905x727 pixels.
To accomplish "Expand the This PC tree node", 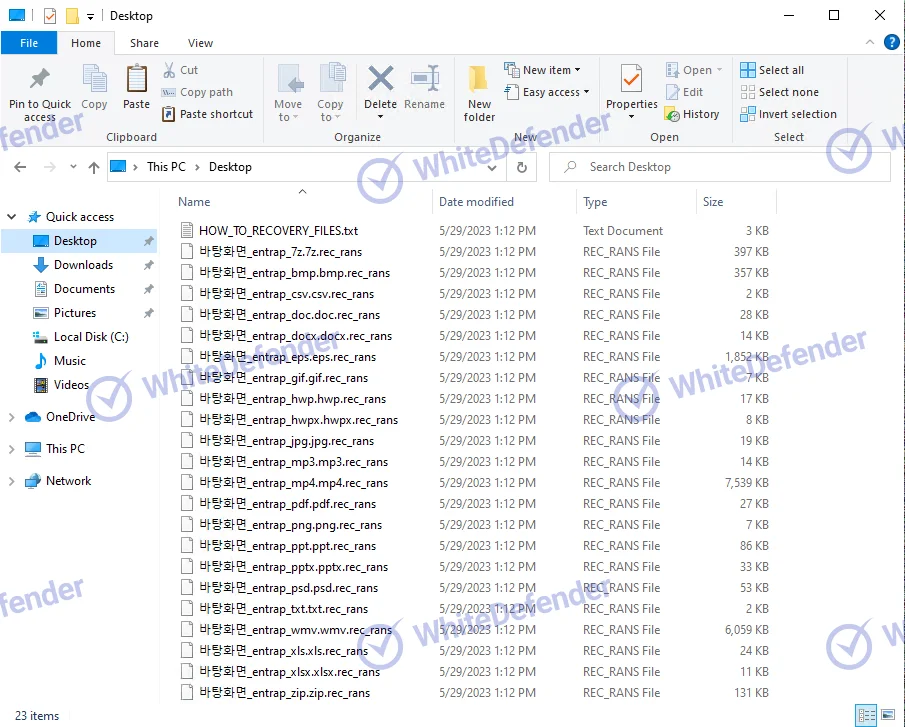I will pos(12,449).
